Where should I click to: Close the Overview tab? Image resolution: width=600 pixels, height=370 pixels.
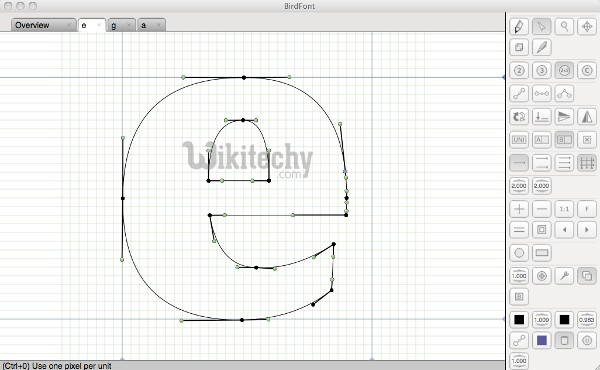69,25
